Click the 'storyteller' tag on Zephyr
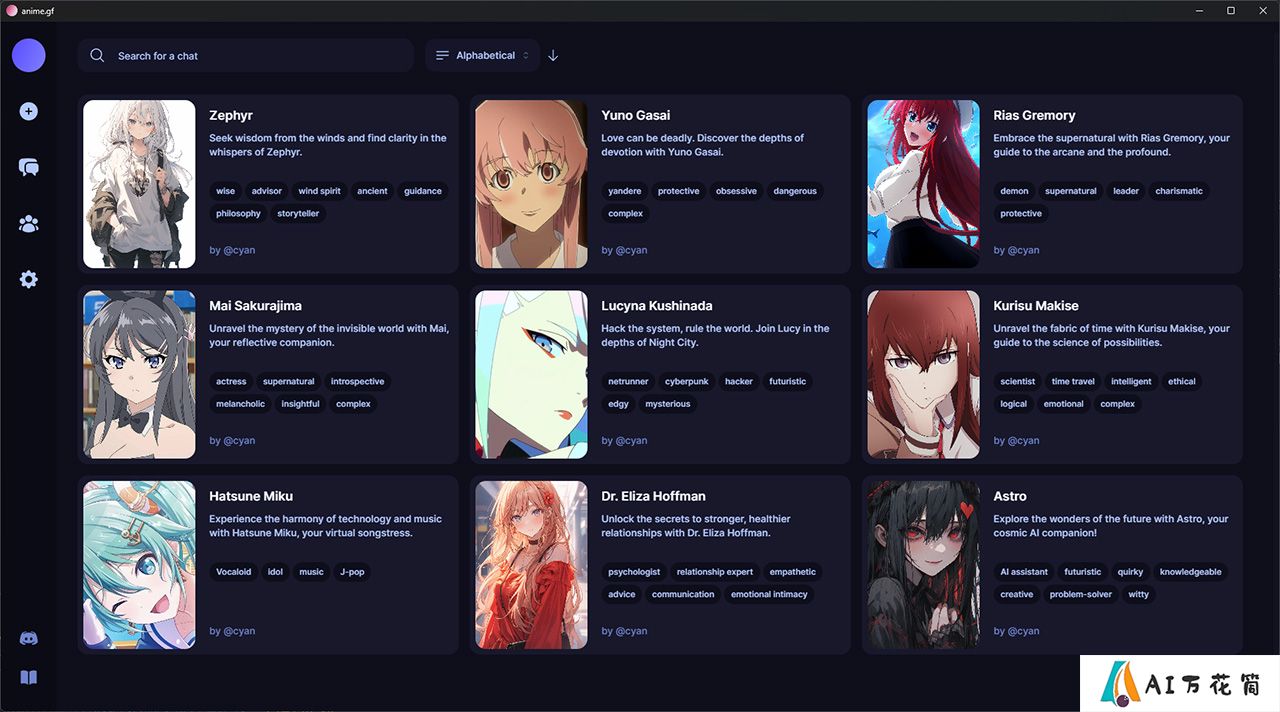 (x=298, y=213)
